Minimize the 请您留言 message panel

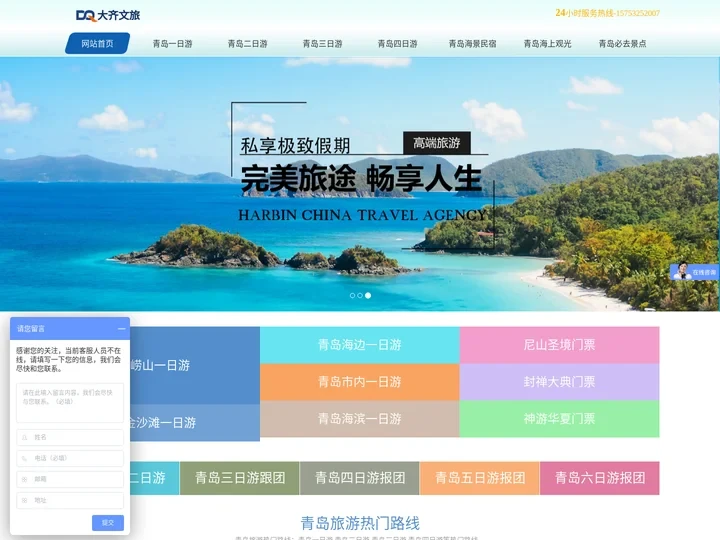click(x=121, y=329)
